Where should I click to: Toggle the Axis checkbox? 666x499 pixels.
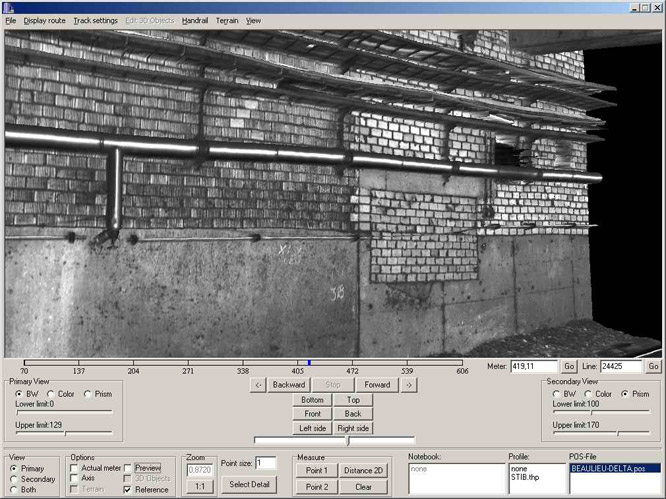(73, 479)
